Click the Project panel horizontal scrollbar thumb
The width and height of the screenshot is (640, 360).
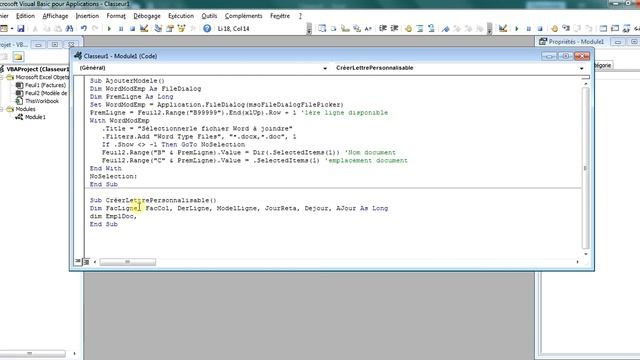pos(29,353)
